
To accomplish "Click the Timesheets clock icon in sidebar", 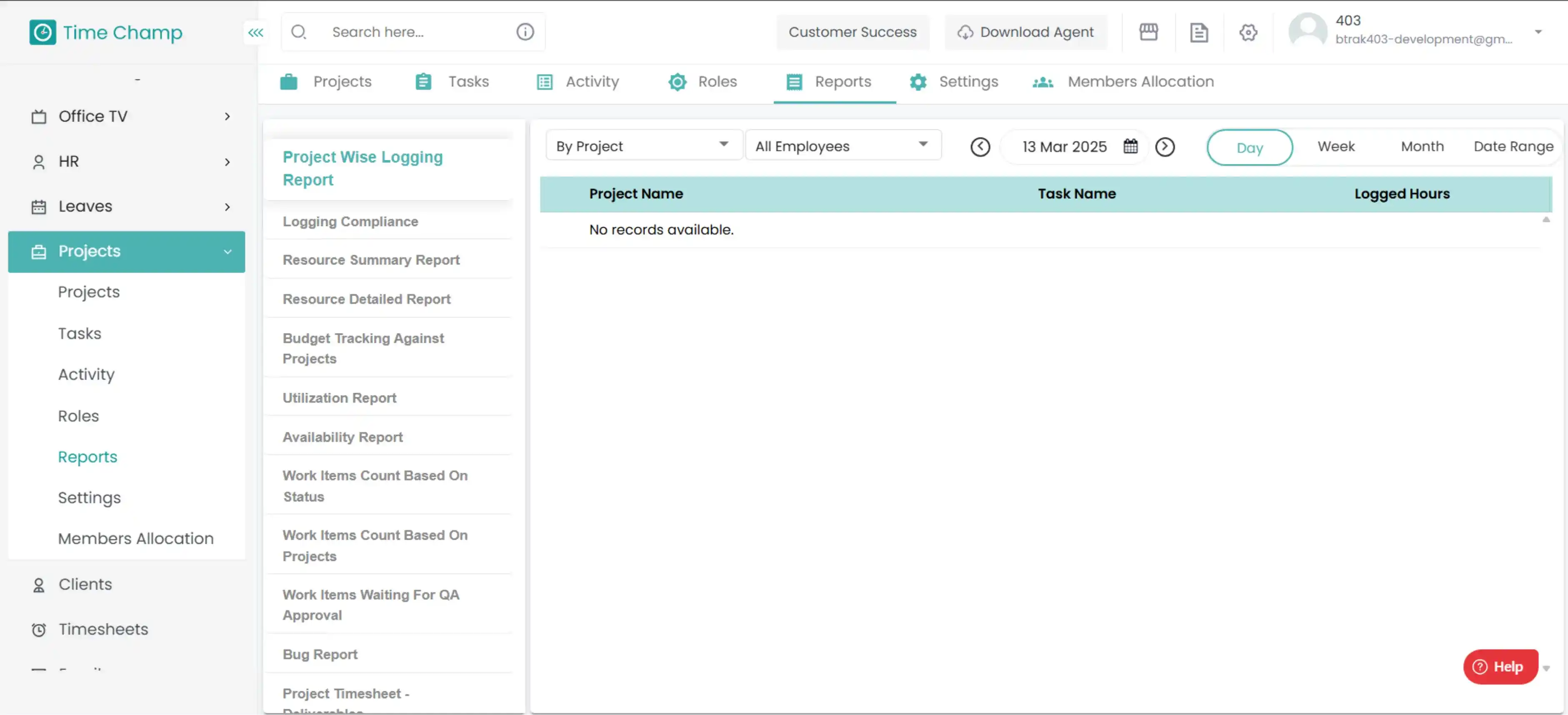I will [38, 629].
